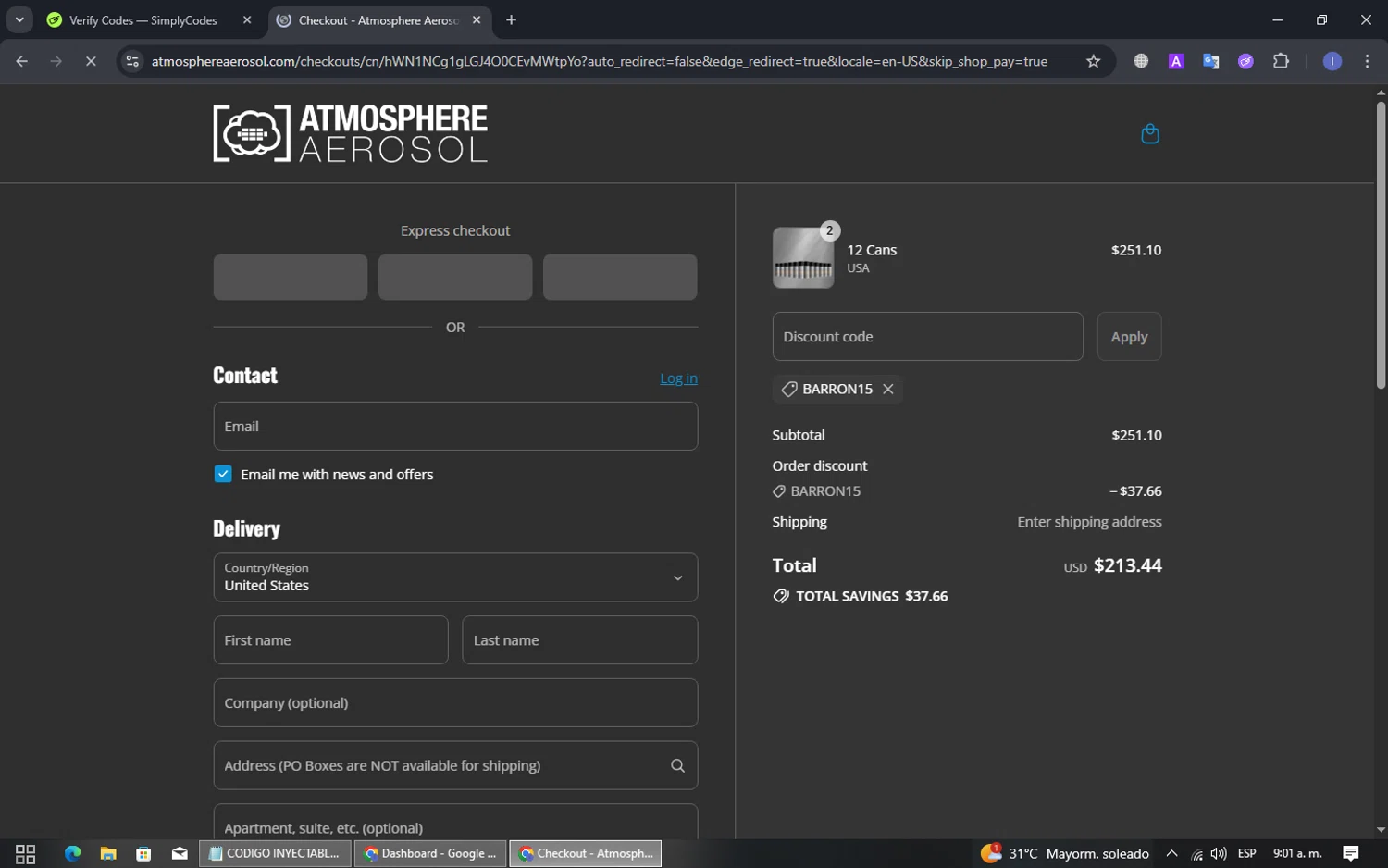Remove the BARRON15 discount code tag

click(887, 389)
